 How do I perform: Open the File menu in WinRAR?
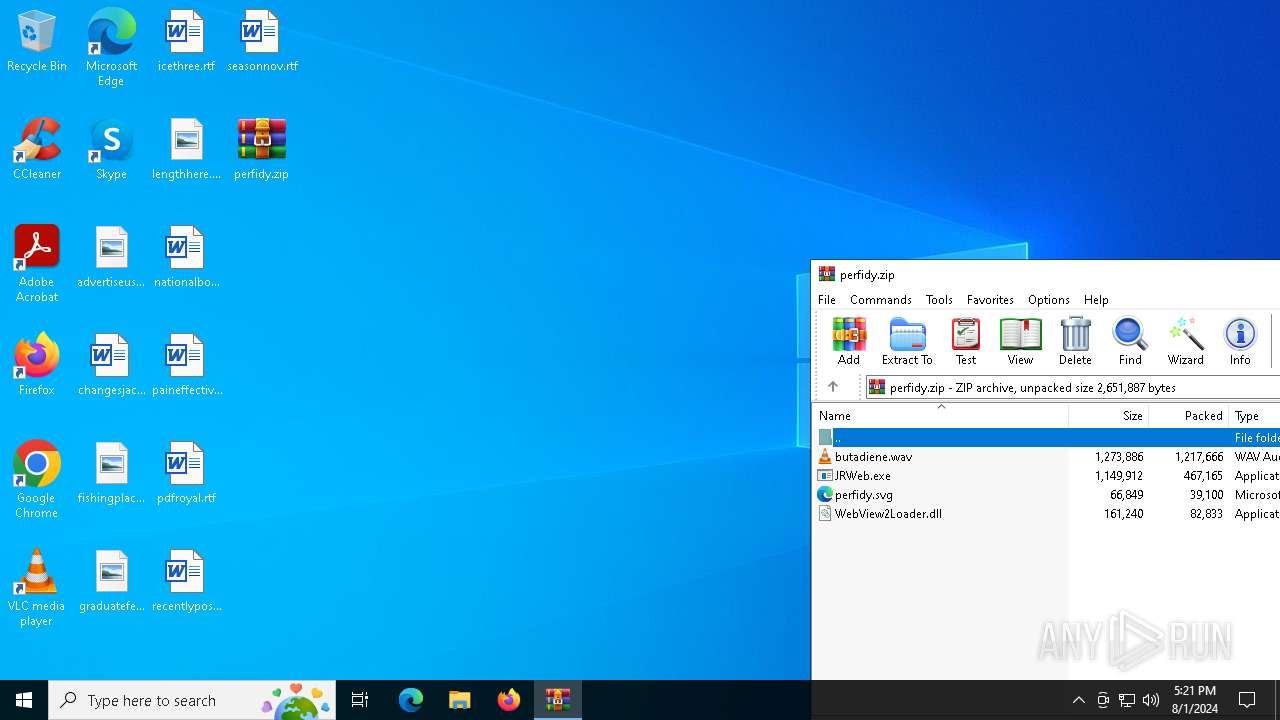(827, 300)
